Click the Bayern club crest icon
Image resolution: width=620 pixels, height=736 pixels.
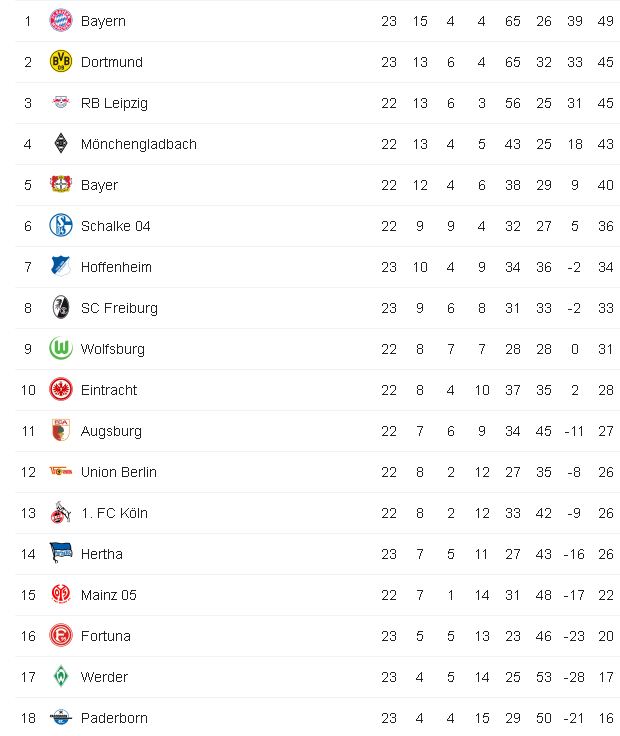pyautogui.click(x=61, y=21)
